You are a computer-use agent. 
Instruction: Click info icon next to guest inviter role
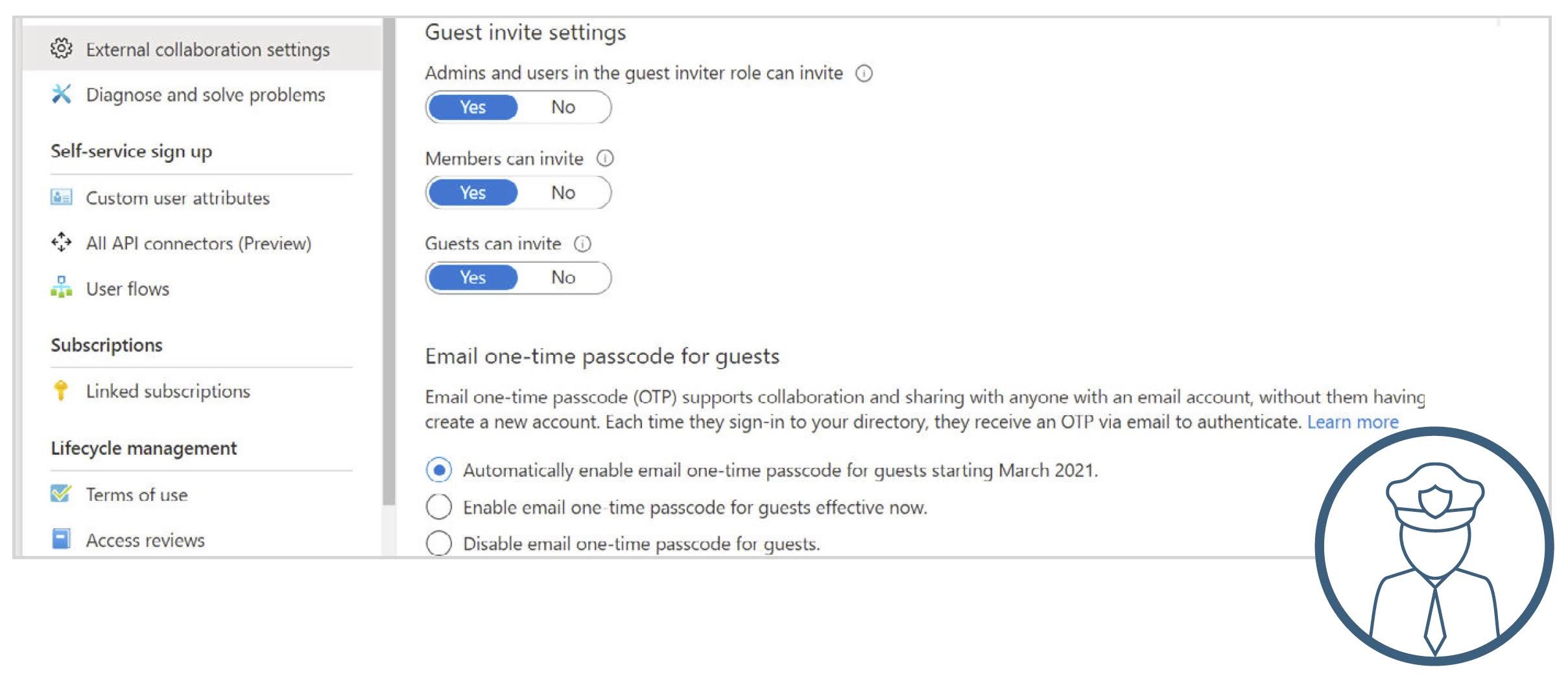click(x=864, y=73)
